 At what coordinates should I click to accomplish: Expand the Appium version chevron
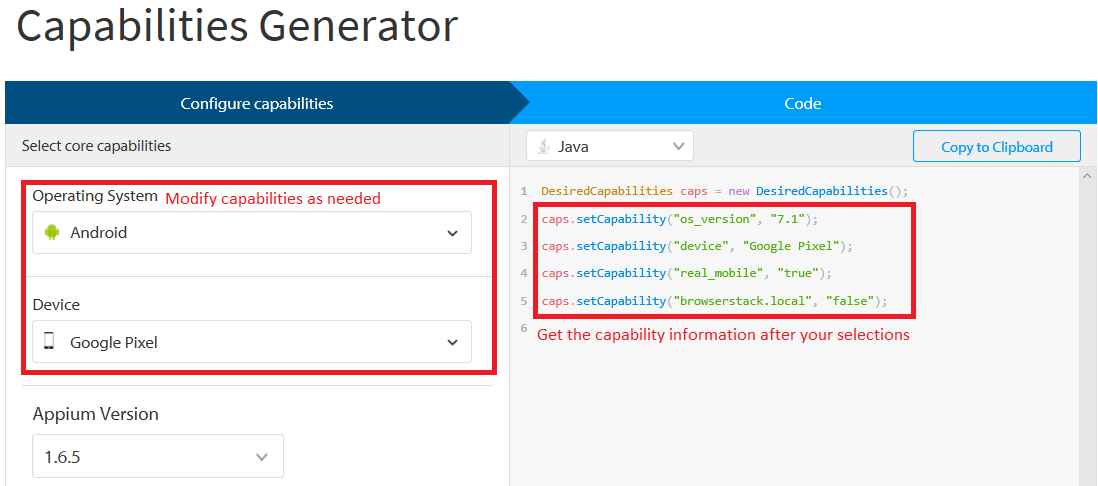262,457
